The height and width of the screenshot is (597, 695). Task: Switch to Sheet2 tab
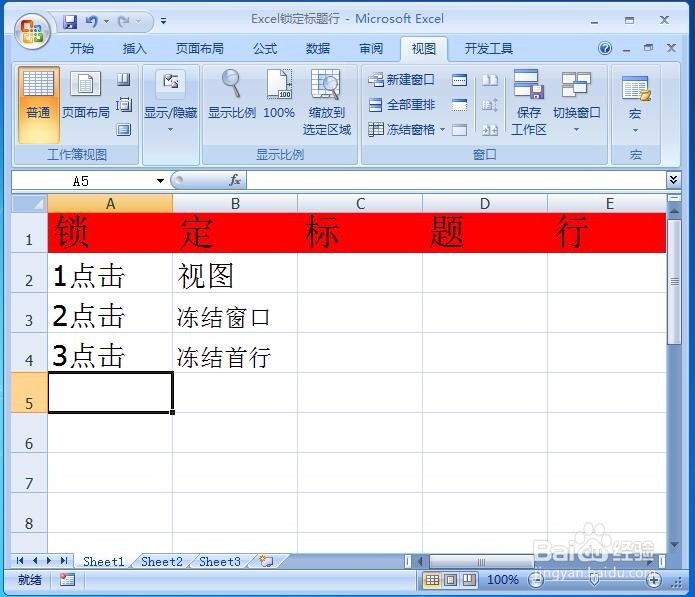162,562
